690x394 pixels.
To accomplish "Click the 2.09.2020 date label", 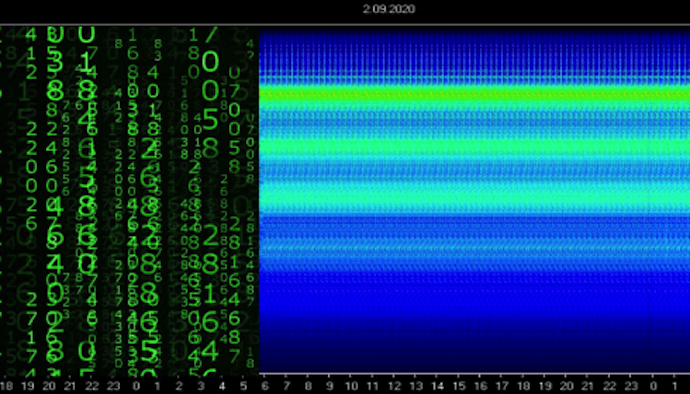I will coord(389,9).
